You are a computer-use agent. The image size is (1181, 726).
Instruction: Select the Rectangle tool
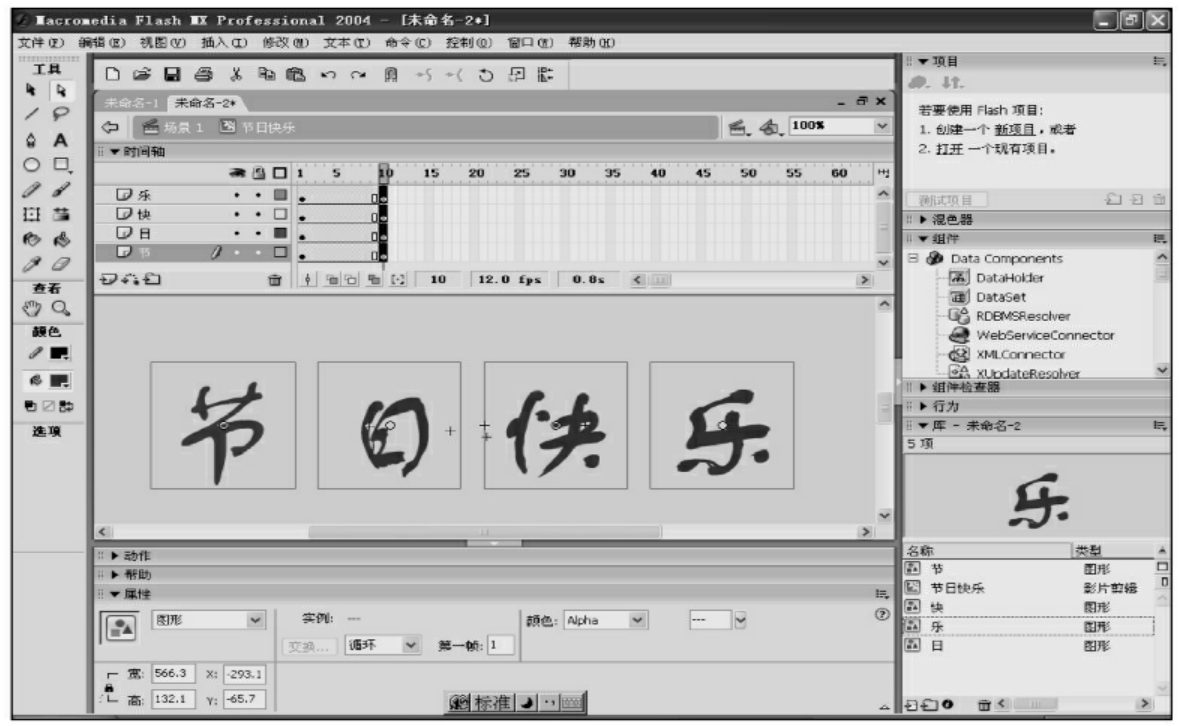(x=60, y=165)
